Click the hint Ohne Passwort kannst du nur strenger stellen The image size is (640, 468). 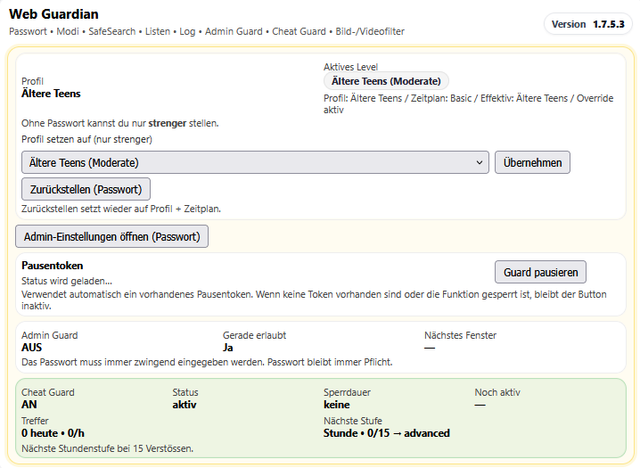(120, 123)
